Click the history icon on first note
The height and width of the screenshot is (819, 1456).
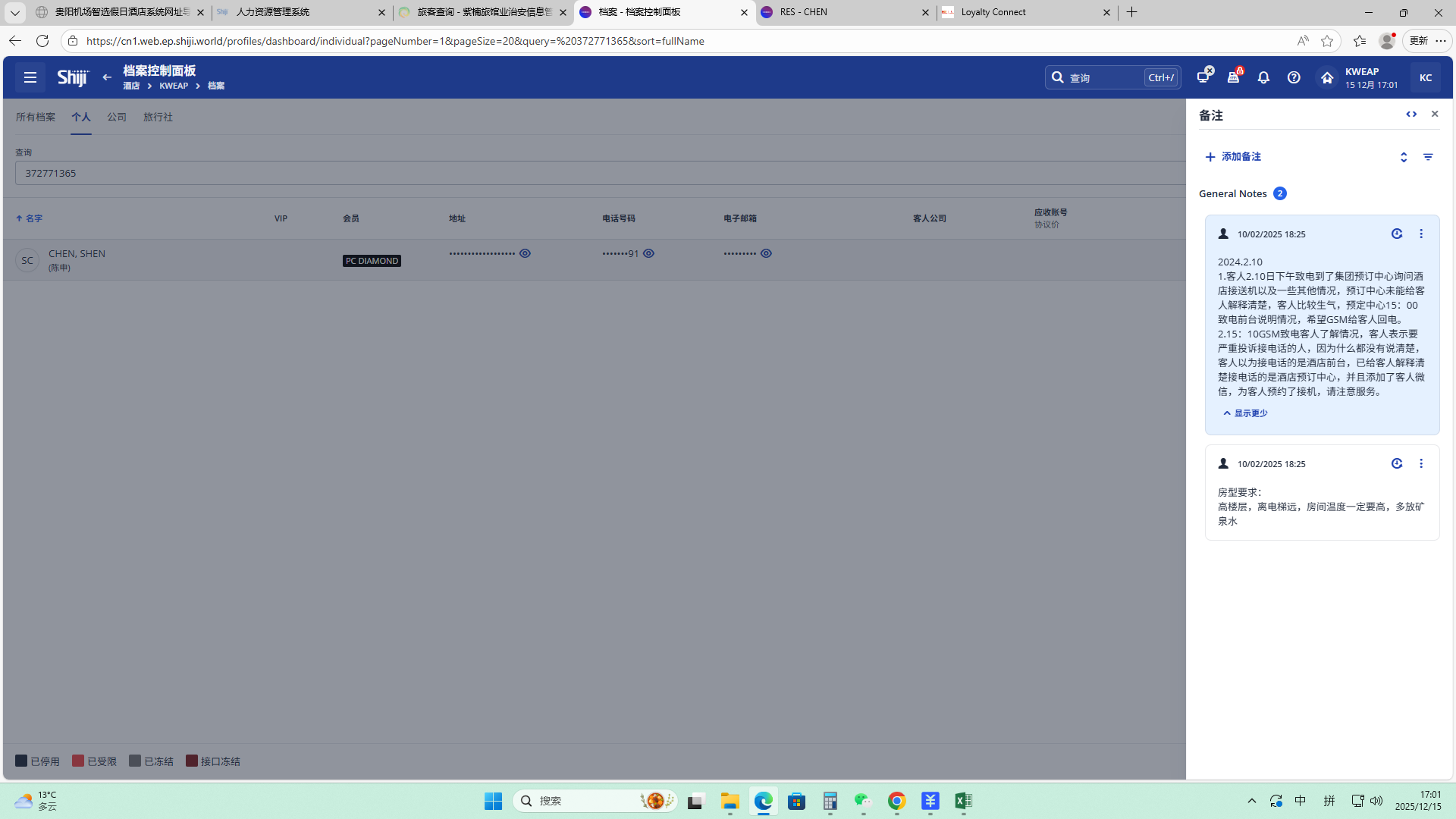[1397, 234]
